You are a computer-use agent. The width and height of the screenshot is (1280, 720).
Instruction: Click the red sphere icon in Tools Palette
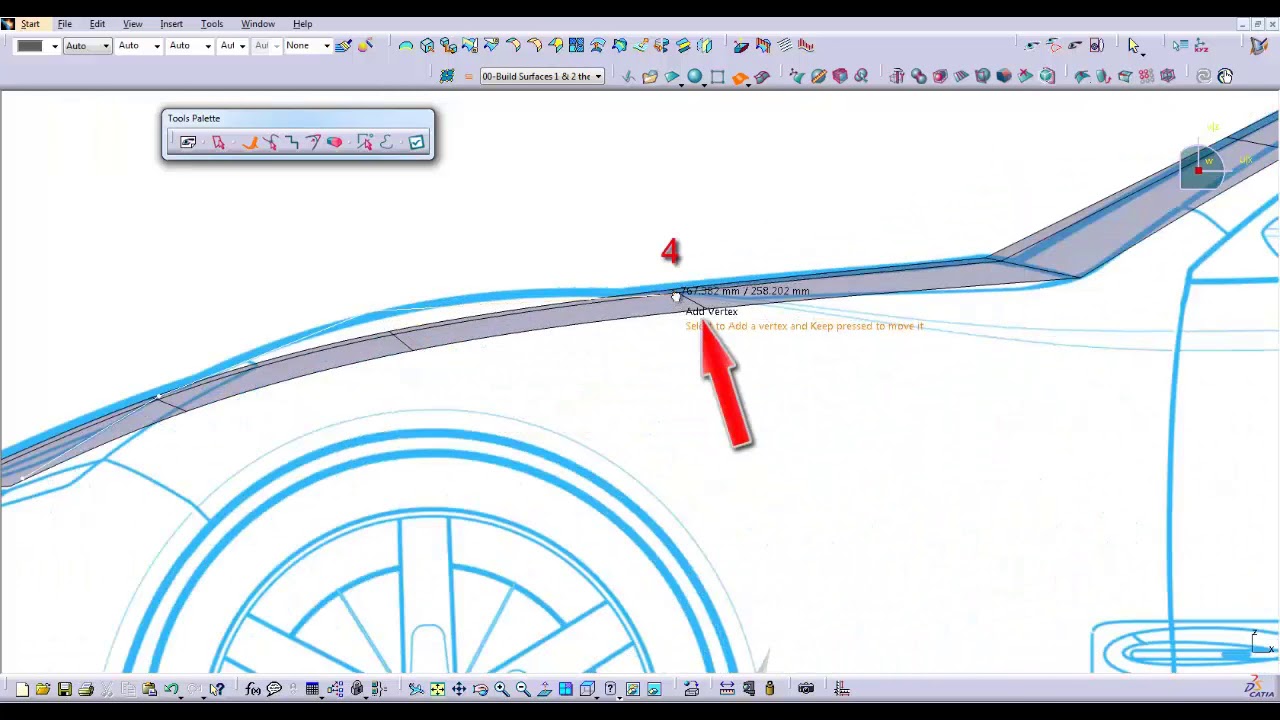334,142
